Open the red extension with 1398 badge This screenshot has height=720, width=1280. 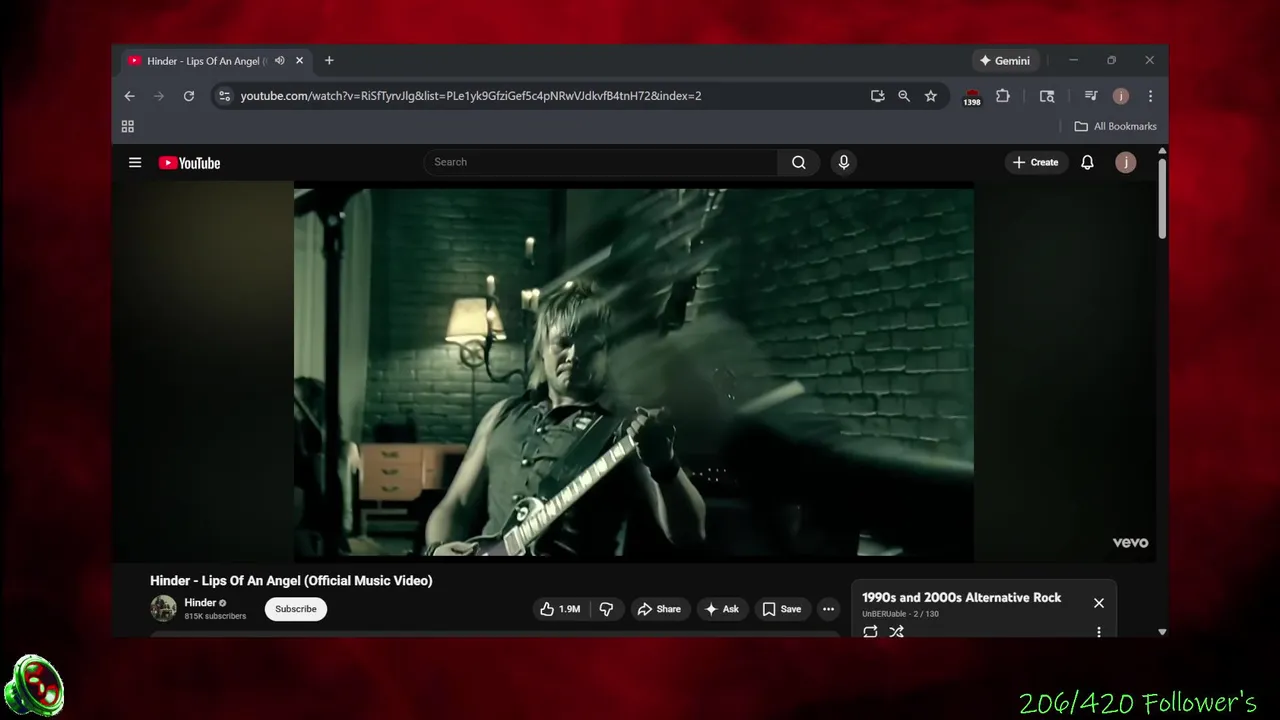(x=972, y=97)
